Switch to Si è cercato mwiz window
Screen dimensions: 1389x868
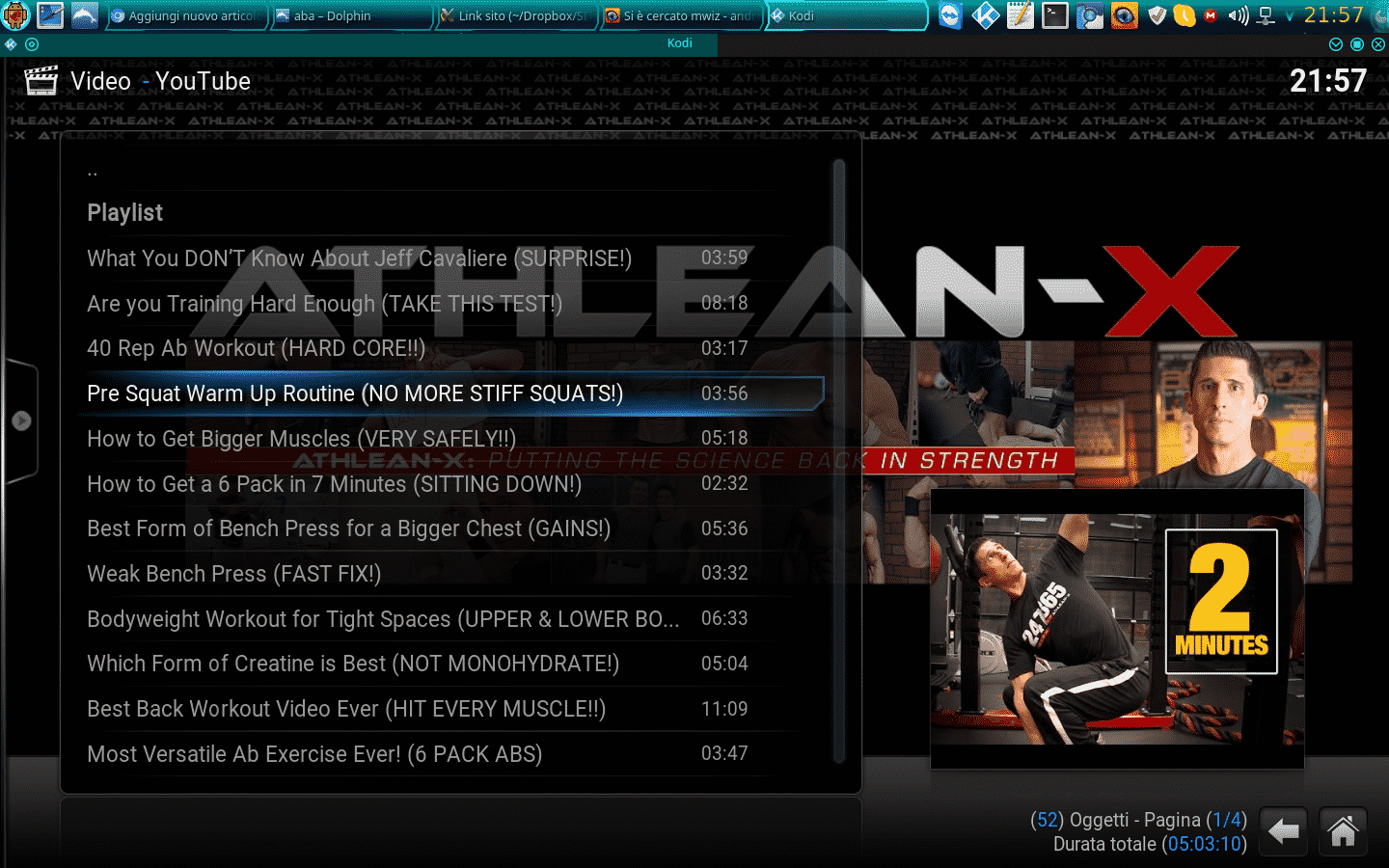tap(682, 15)
